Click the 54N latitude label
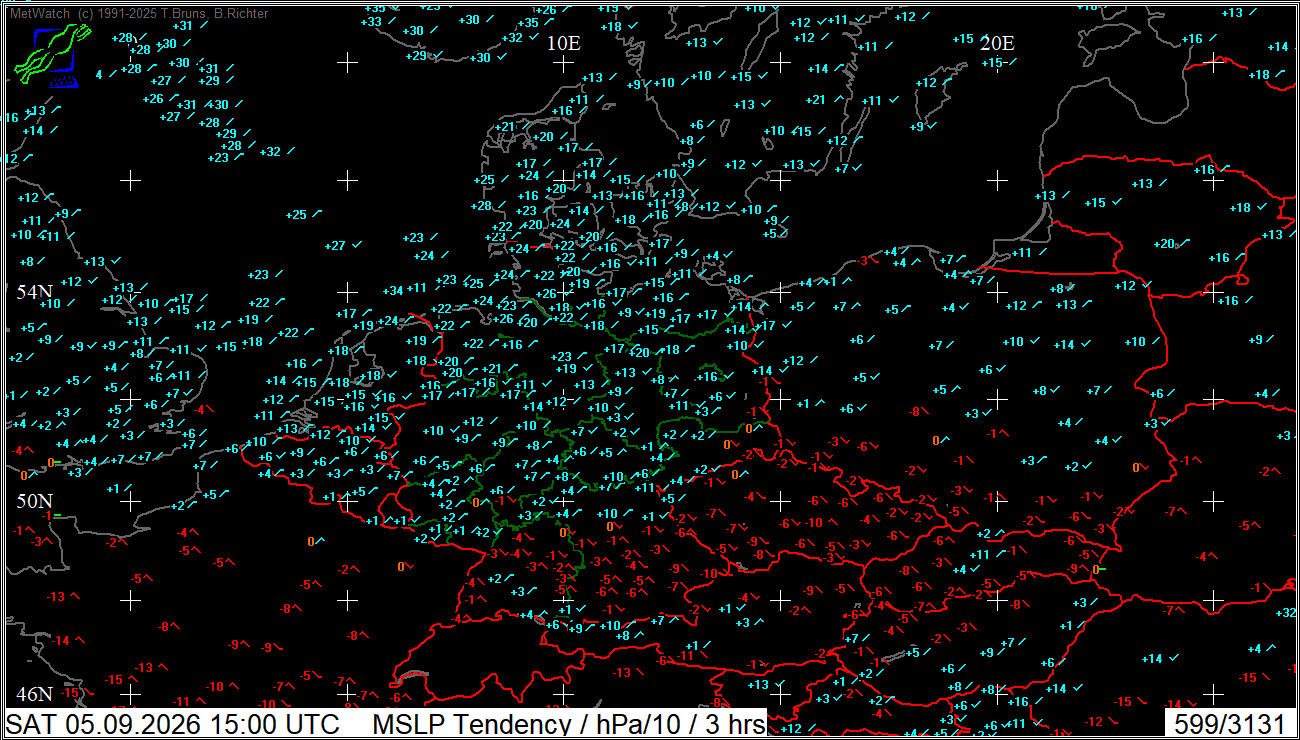 click(x=34, y=292)
